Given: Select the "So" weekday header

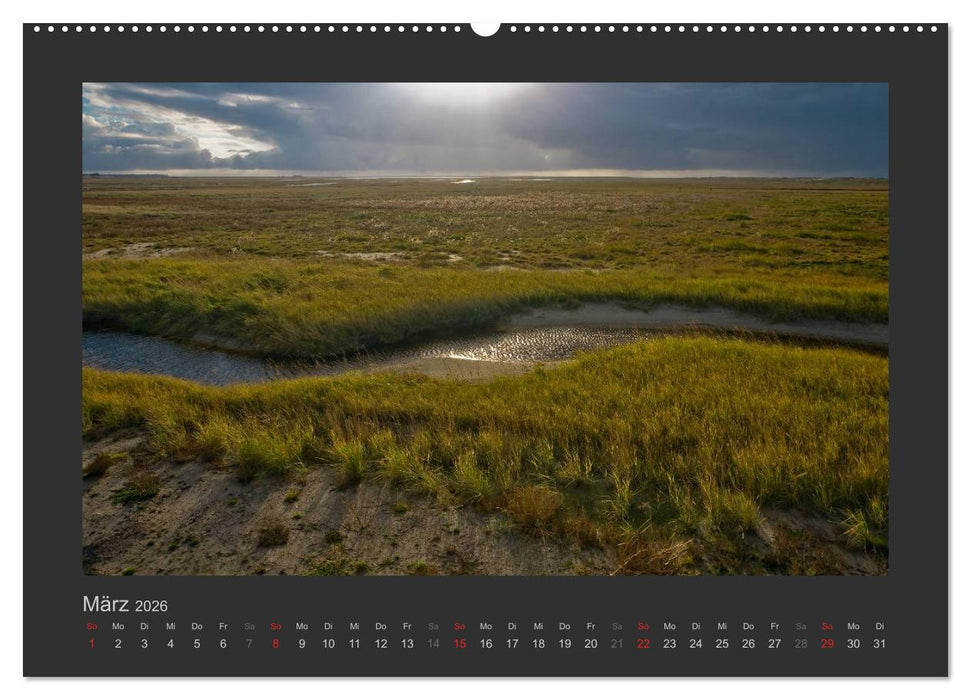Looking at the screenshot, I should coord(92,627).
